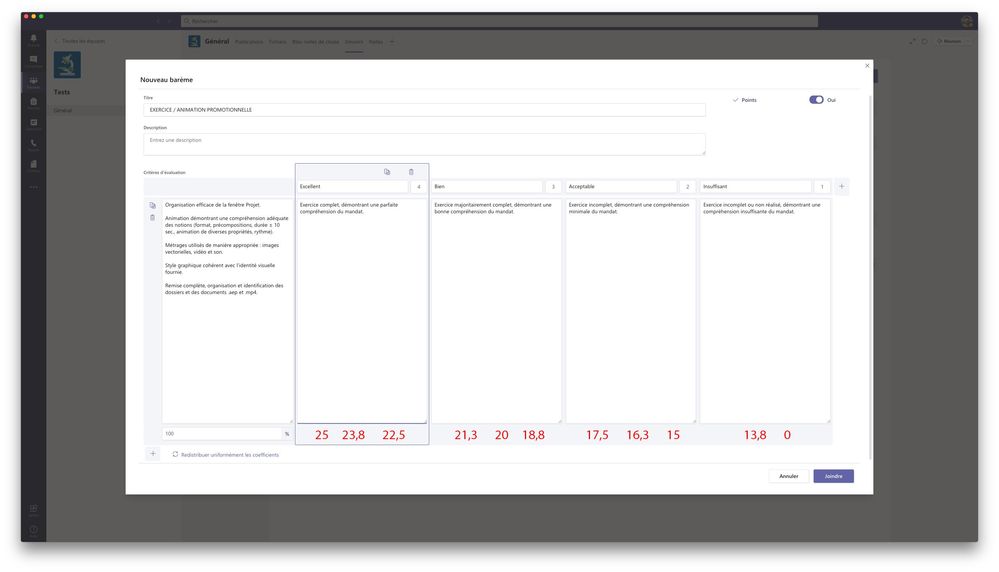
Task: Switch to Fichiers tab
Action: pos(277,42)
